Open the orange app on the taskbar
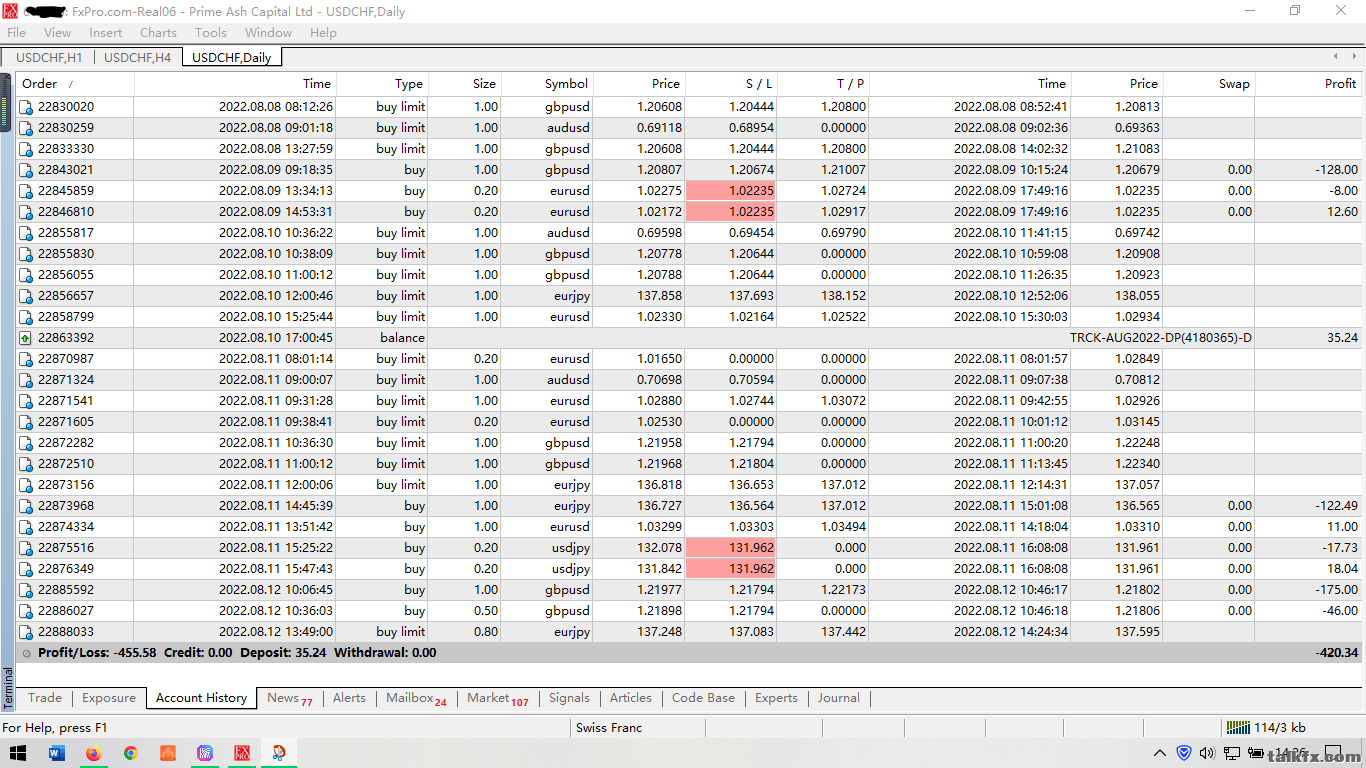Viewport: 1366px width, 768px height. click(x=168, y=753)
